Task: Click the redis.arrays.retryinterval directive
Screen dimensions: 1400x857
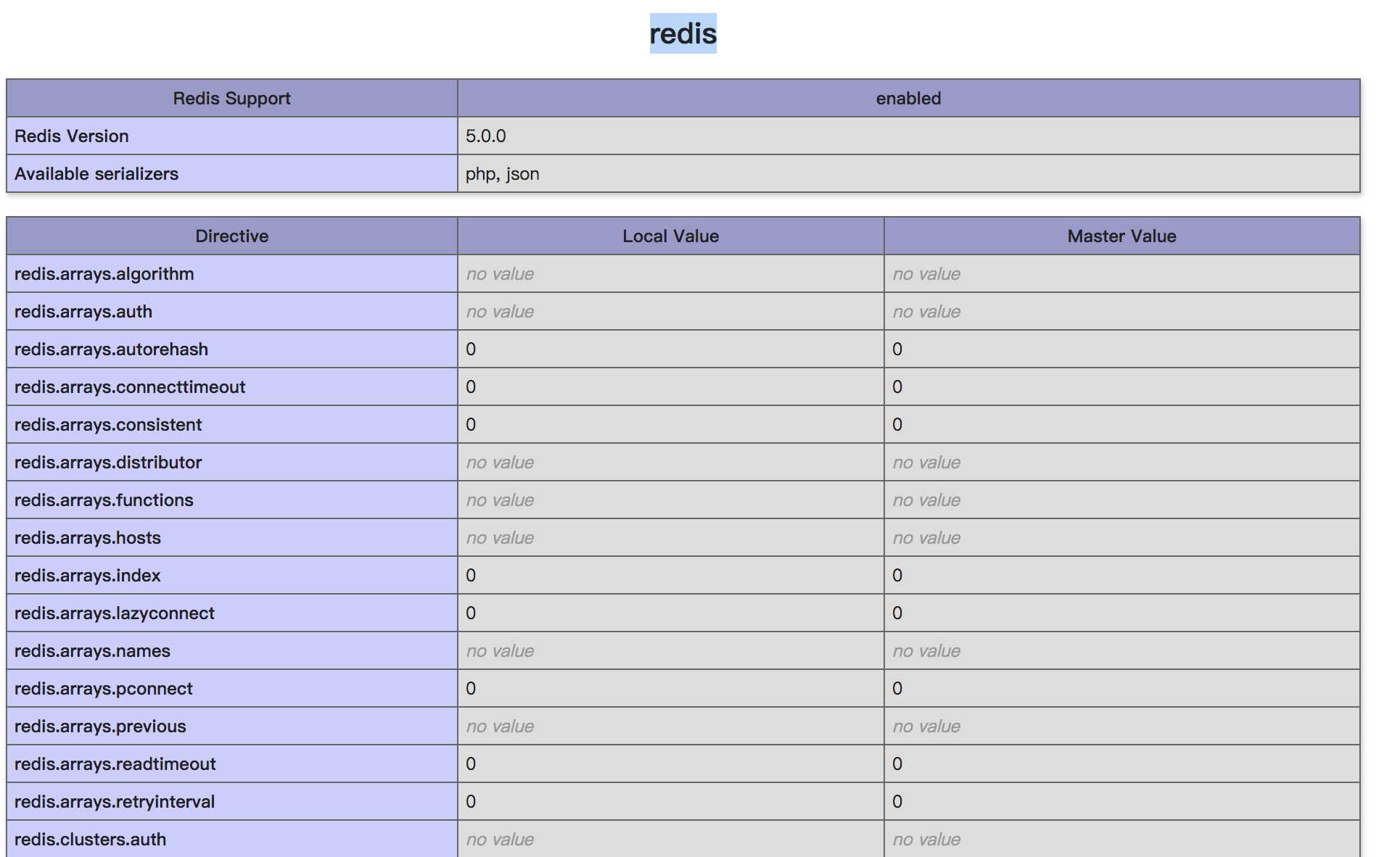Action: [114, 802]
